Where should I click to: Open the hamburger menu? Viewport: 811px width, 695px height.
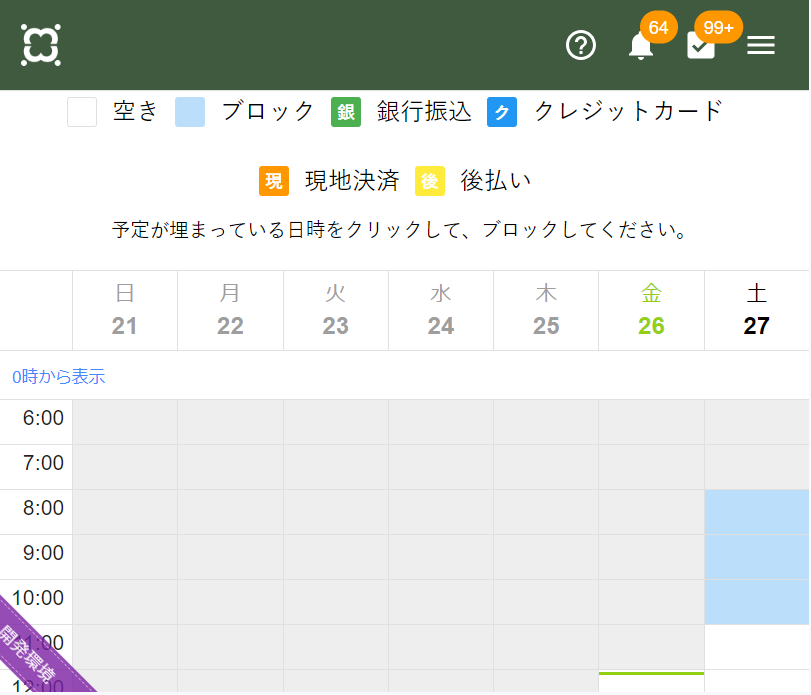(x=761, y=46)
